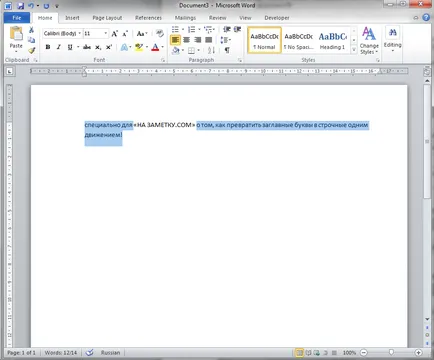Redo the last action
The height and width of the screenshot is (360, 434).
click(x=46, y=6)
